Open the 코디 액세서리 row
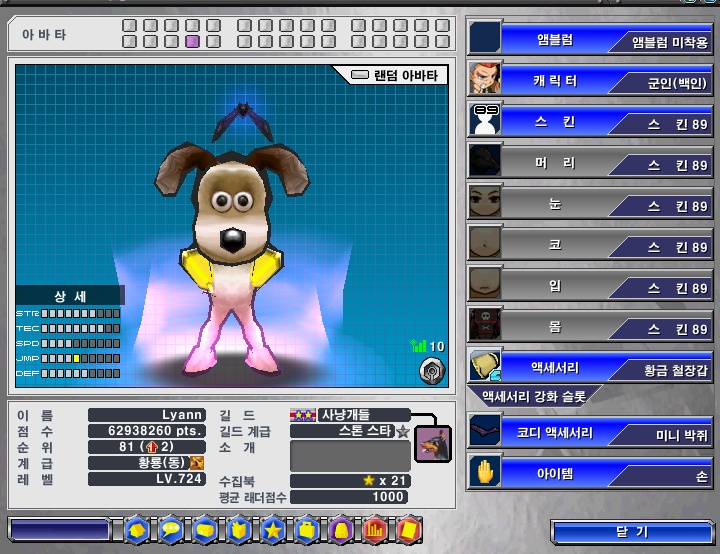720x554 pixels. [590, 431]
